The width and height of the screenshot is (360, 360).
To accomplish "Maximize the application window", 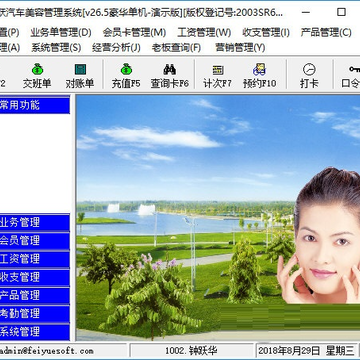I will 341,12.
